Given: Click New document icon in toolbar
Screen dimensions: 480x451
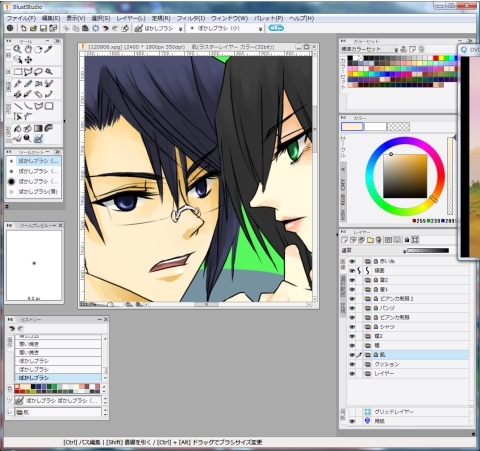Looking at the screenshot, I should 23,28.
